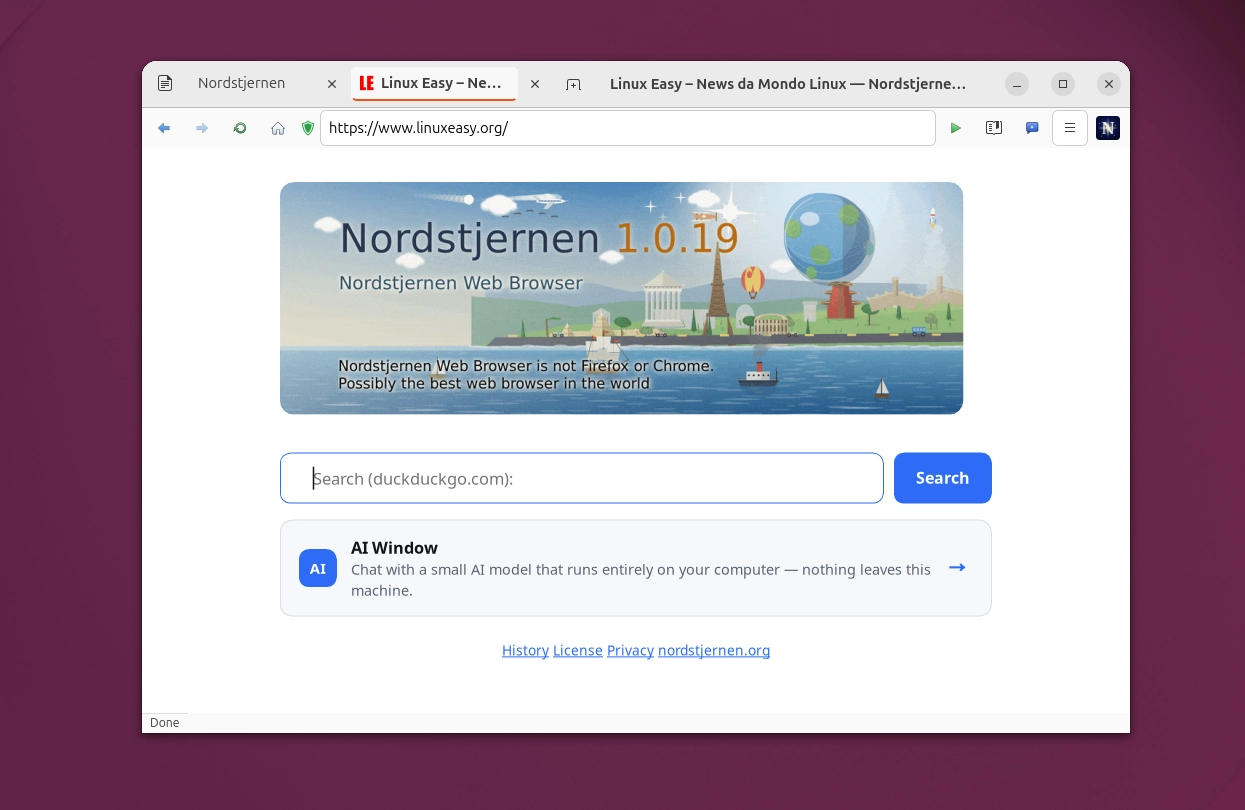Click into the duckduckgo search field
Image resolution: width=1245 pixels, height=810 pixels.
point(582,478)
